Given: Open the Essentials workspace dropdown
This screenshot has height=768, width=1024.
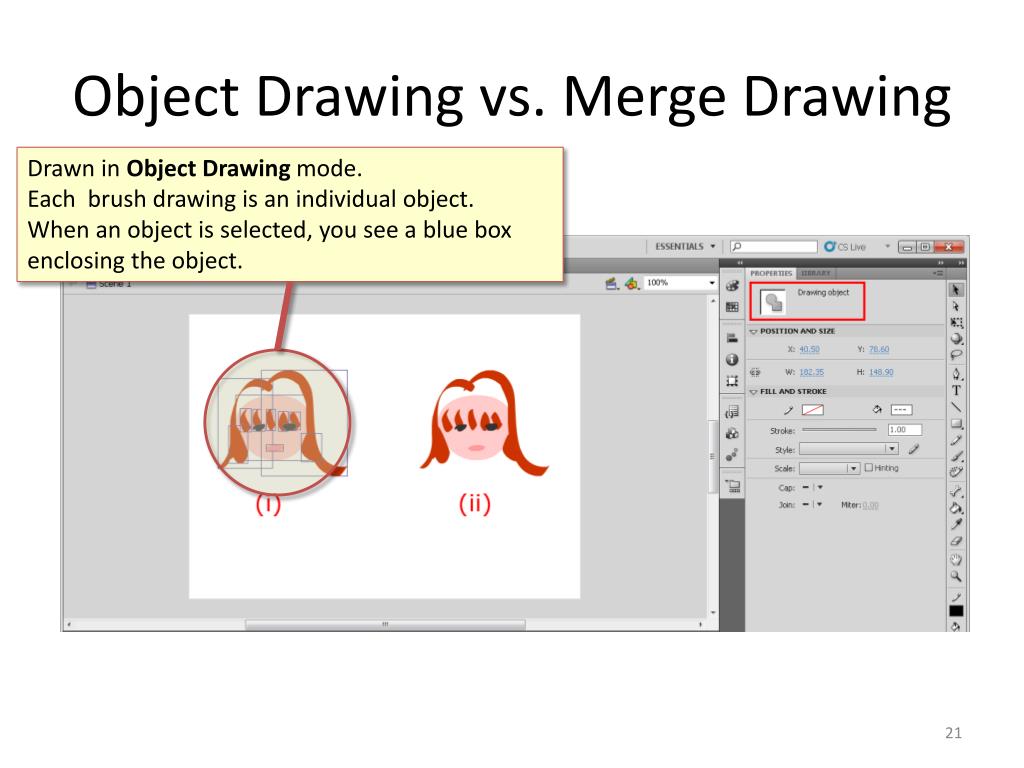Looking at the screenshot, I should (x=684, y=246).
